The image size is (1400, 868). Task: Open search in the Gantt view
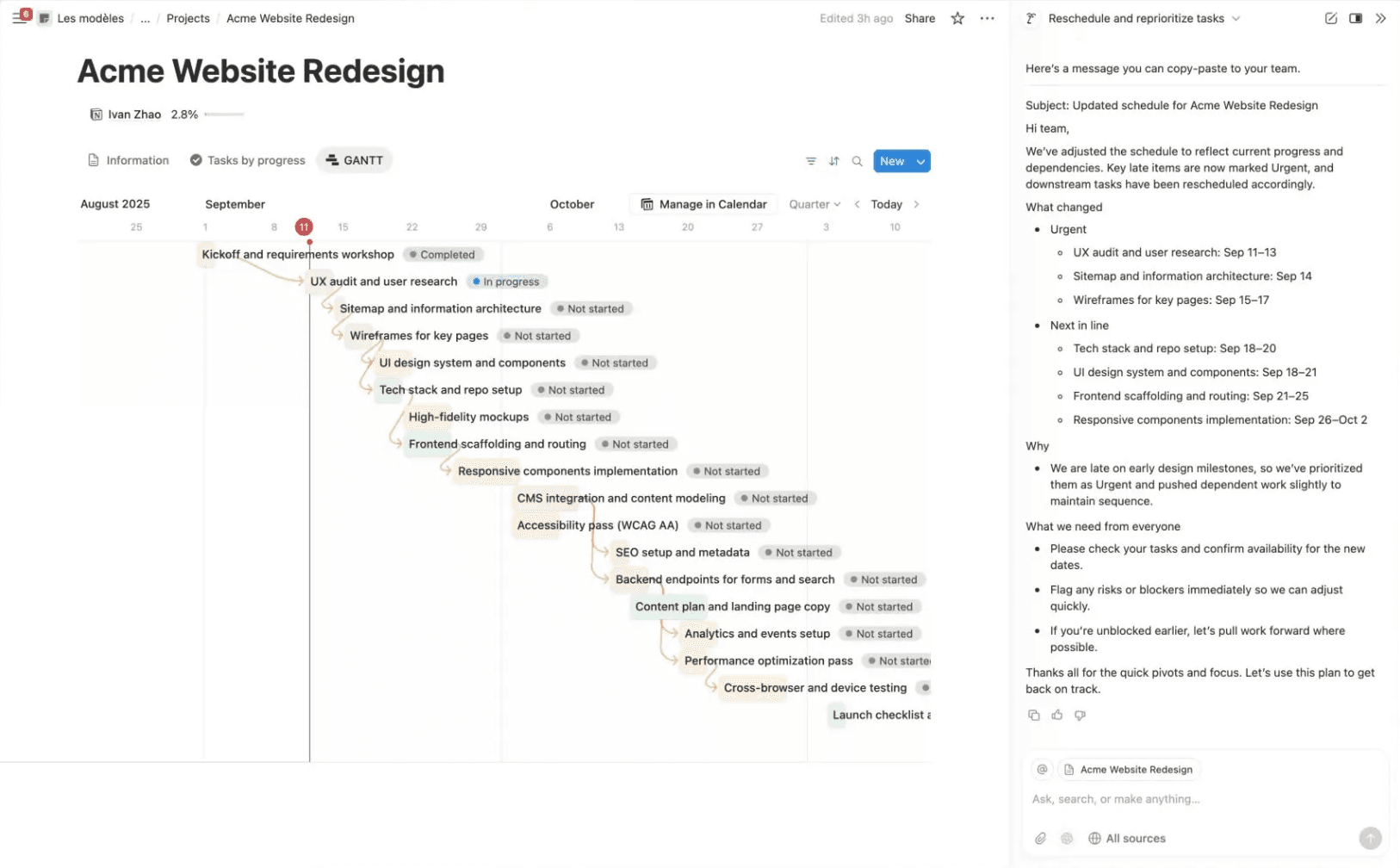coord(857,161)
